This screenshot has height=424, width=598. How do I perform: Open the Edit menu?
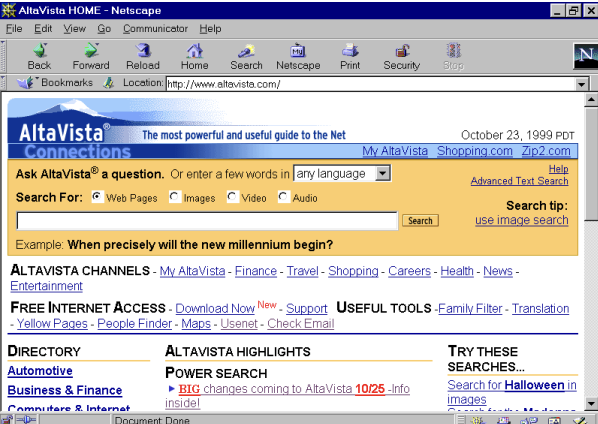[43, 29]
